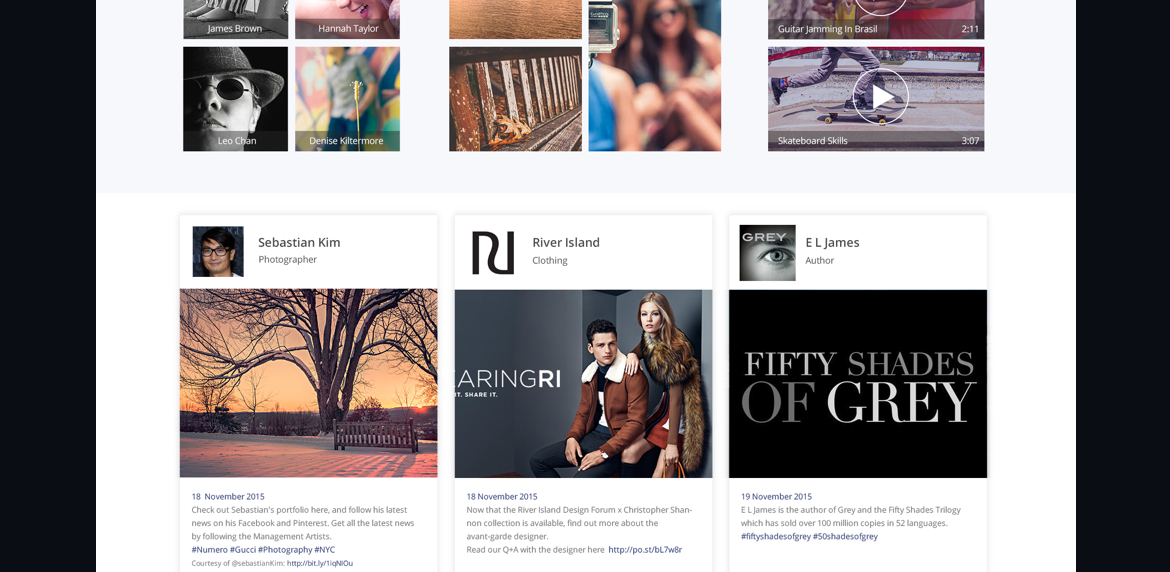The image size is (1170, 572).
Task: Click the River Island logo icon
Action: point(493,252)
